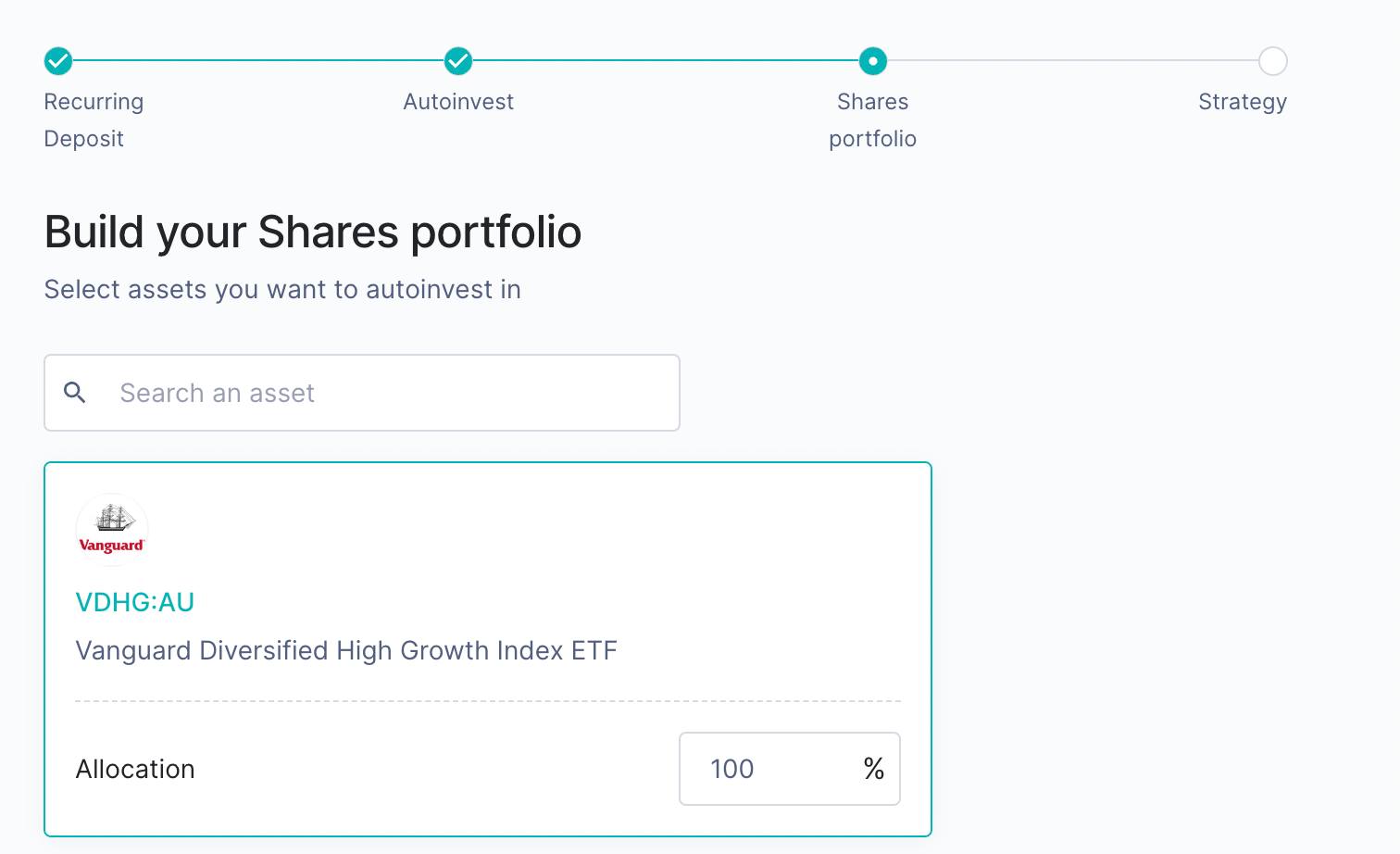Image resolution: width=1400 pixels, height=854 pixels.
Task: Click the Autoinvest completed checkmark icon
Action: pos(458,61)
